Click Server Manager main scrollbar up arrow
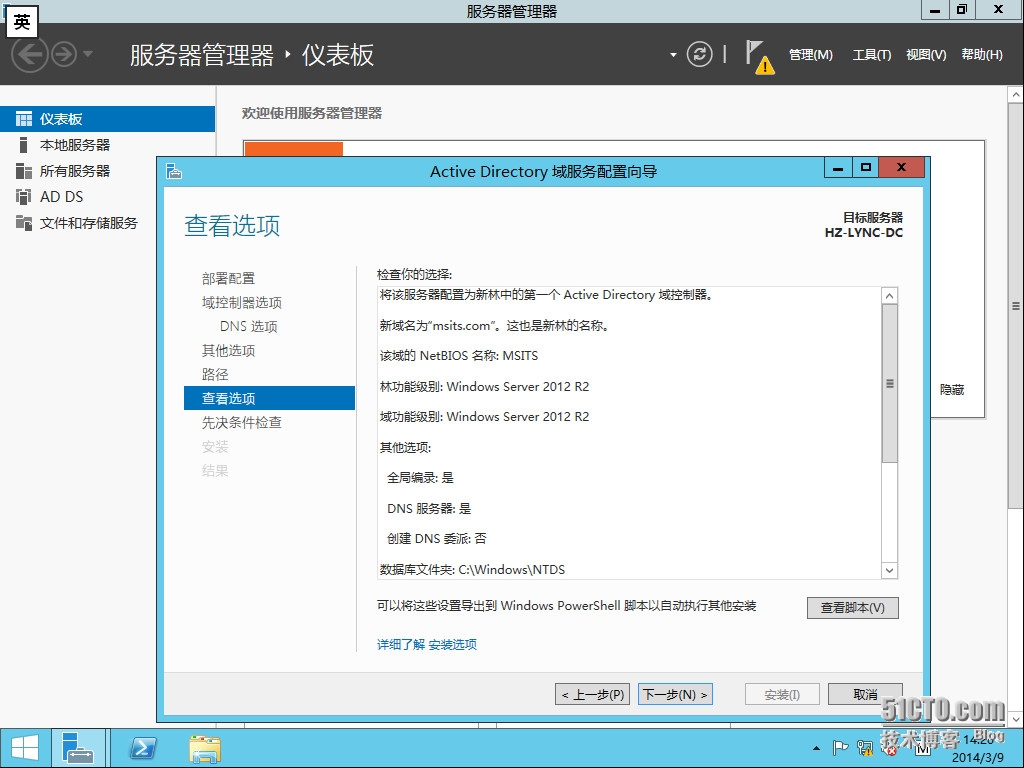 (x=1016, y=95)
